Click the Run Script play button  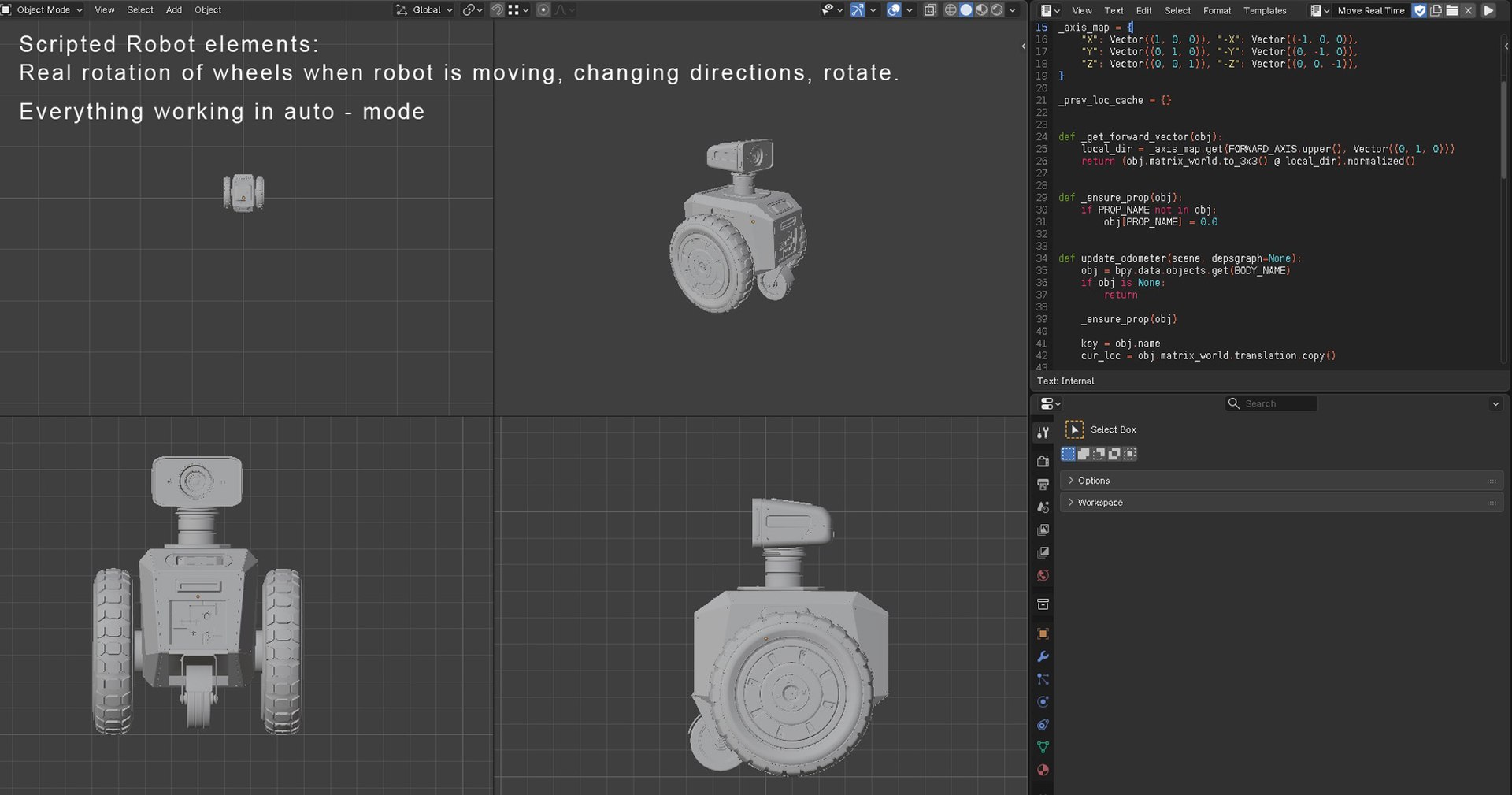pos(1488,10)
